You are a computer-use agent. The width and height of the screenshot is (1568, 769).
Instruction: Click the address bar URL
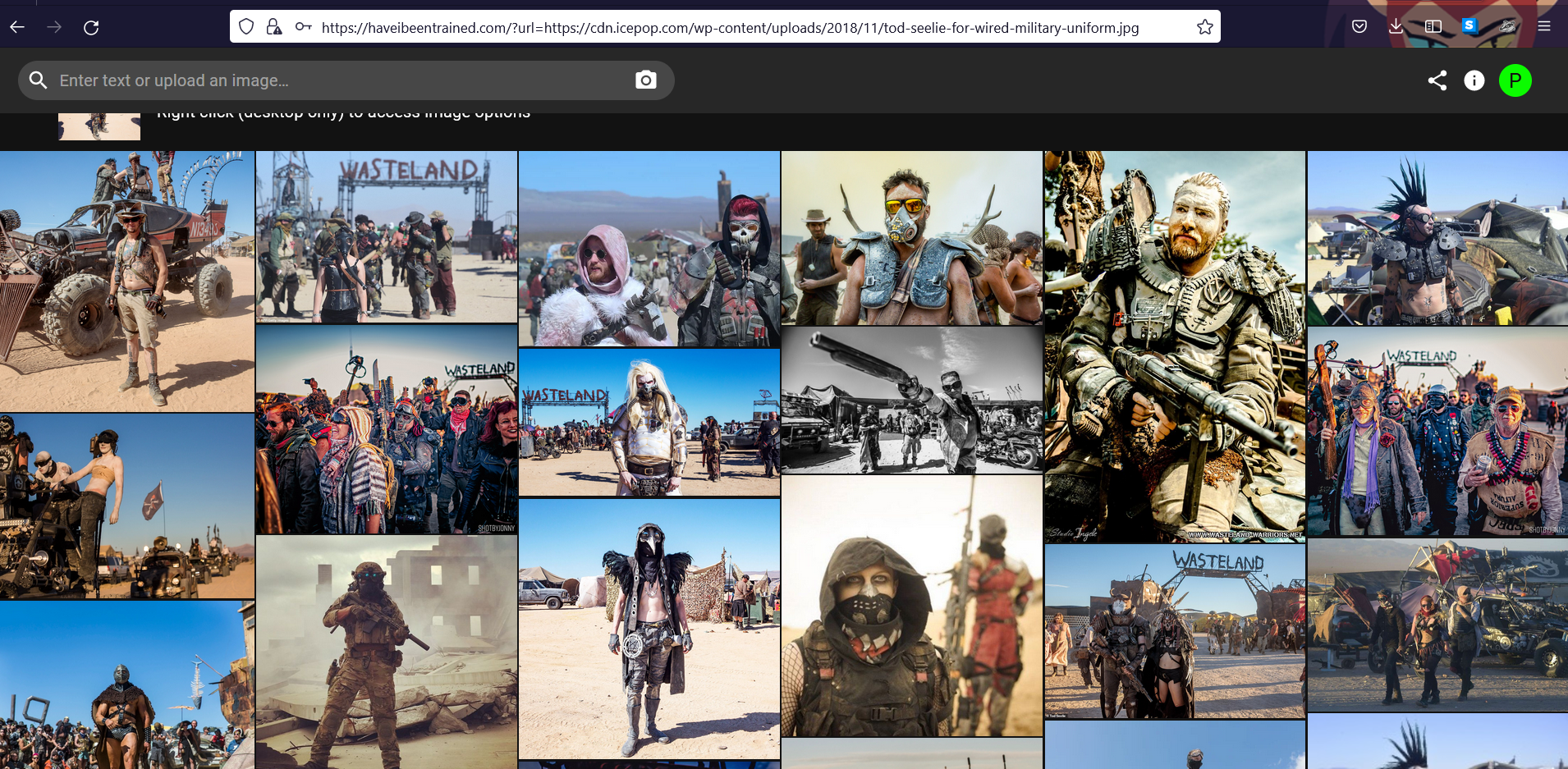[x=730, y=28]
